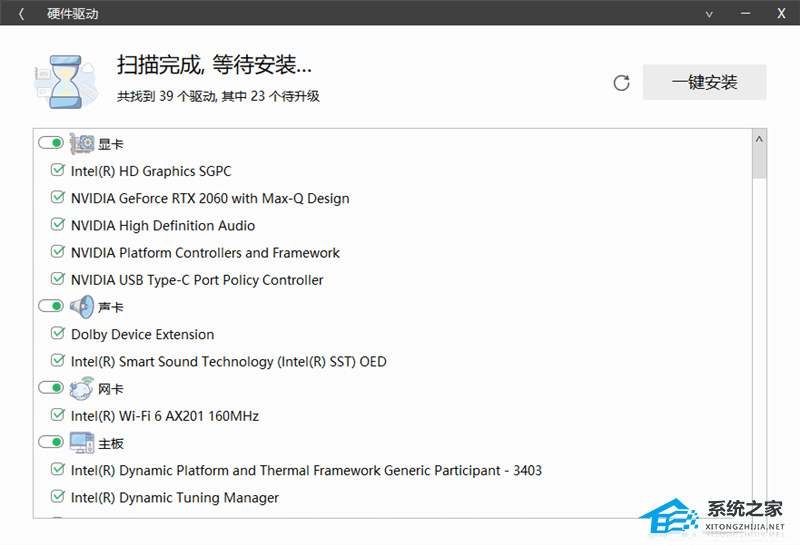Screen dimensions: 800x545
Task: Click the 扫描完成, 等待安装 heading
Action: 214,65
